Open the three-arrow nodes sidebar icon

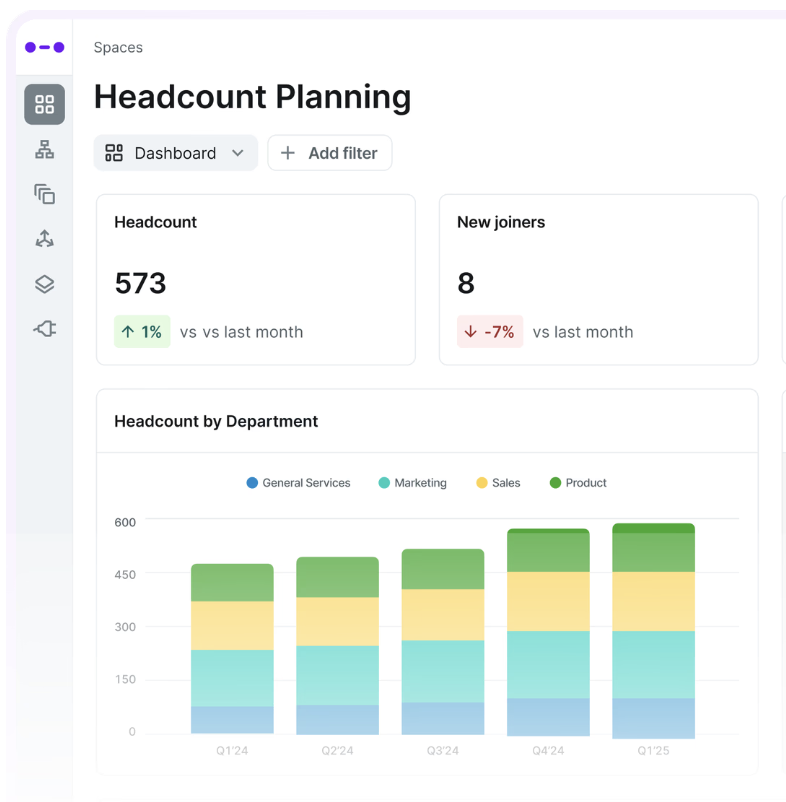(44, 239)
